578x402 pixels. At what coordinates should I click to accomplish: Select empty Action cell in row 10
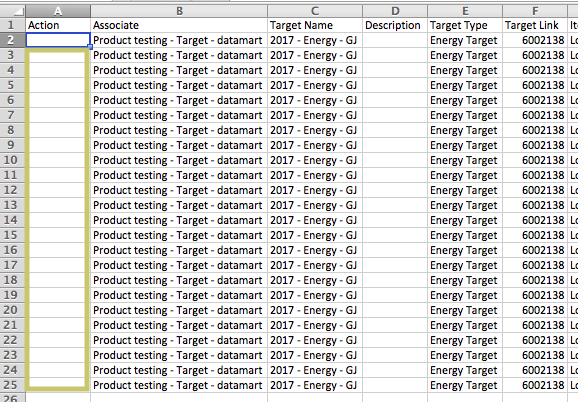(58, 160)
